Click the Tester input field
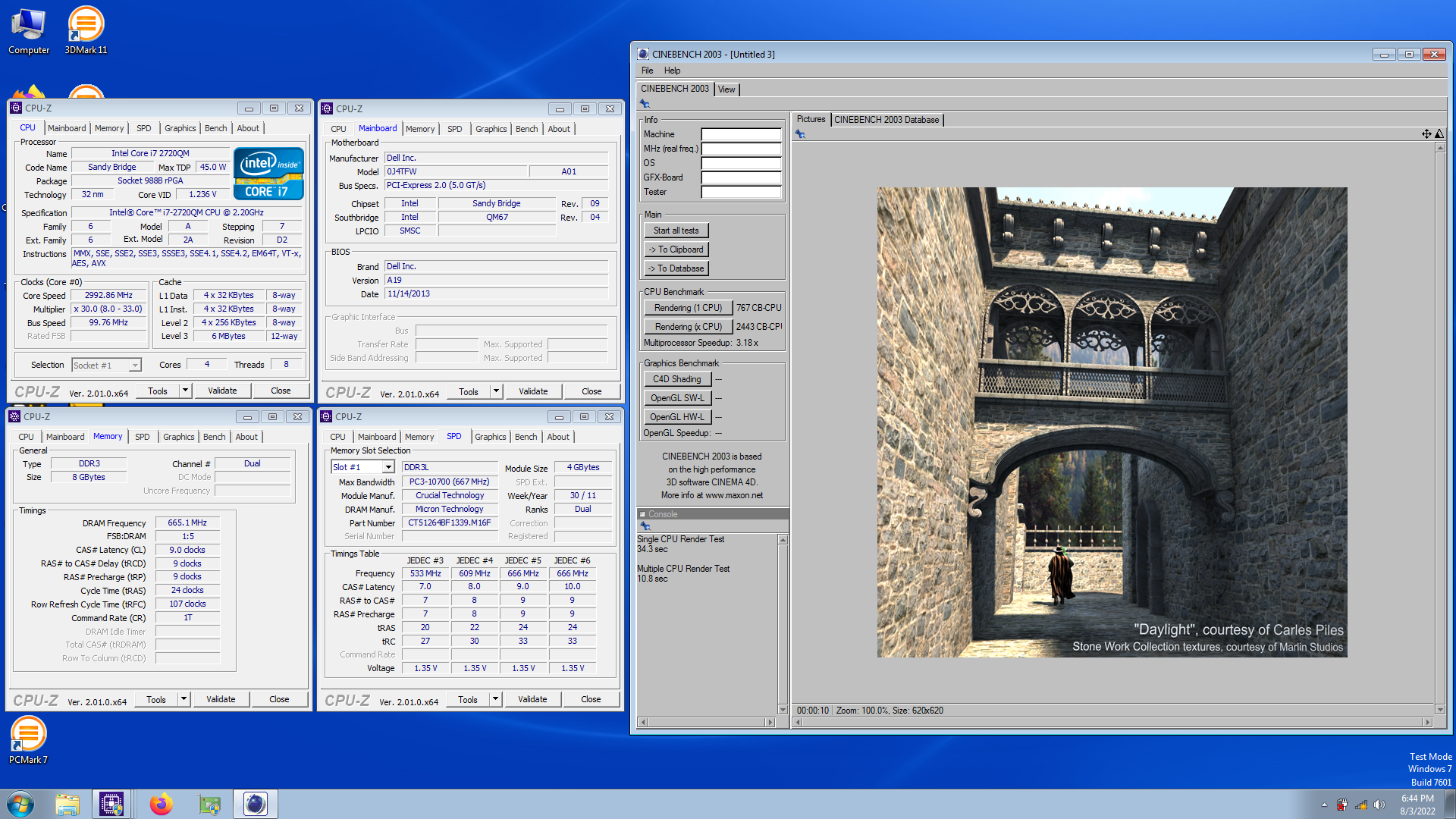Image resolution: width=1456 pixels, height=819 pixels. pyautogui.click(x=741, y=192)
